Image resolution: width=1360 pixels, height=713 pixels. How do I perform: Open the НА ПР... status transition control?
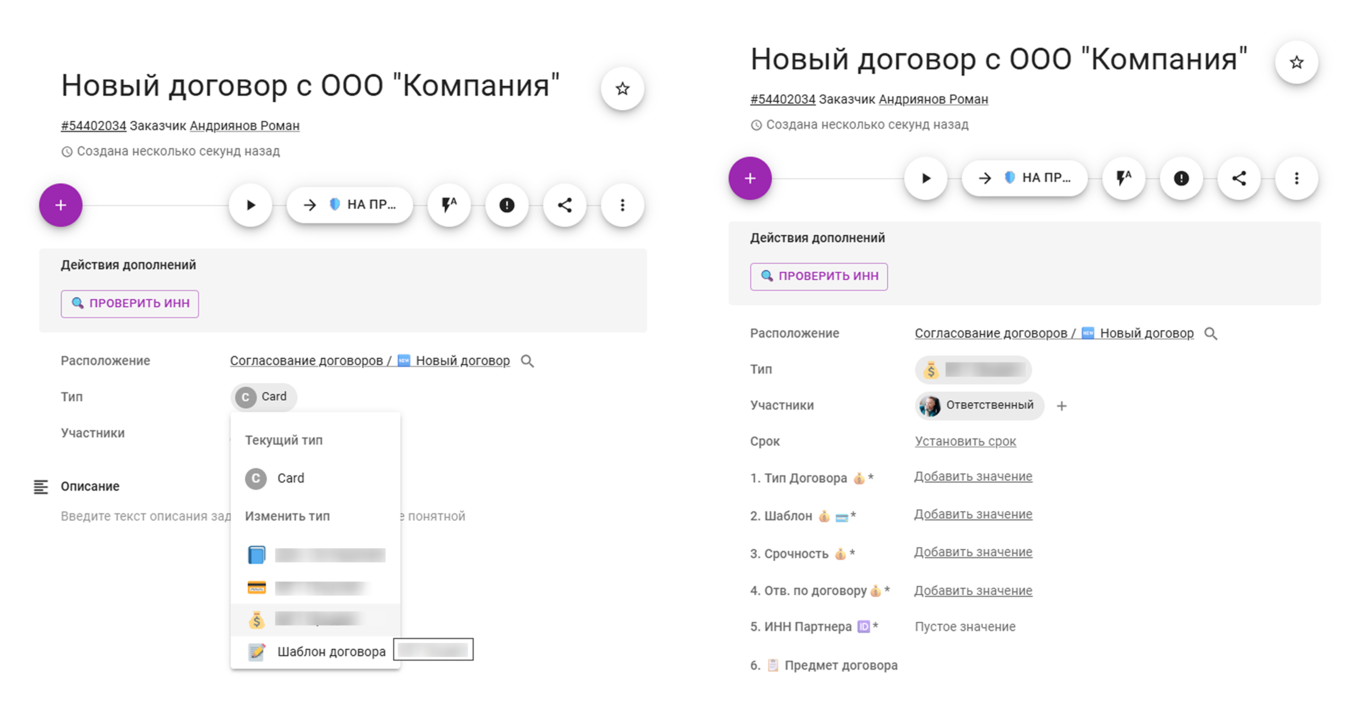click(x=350, y=205)
